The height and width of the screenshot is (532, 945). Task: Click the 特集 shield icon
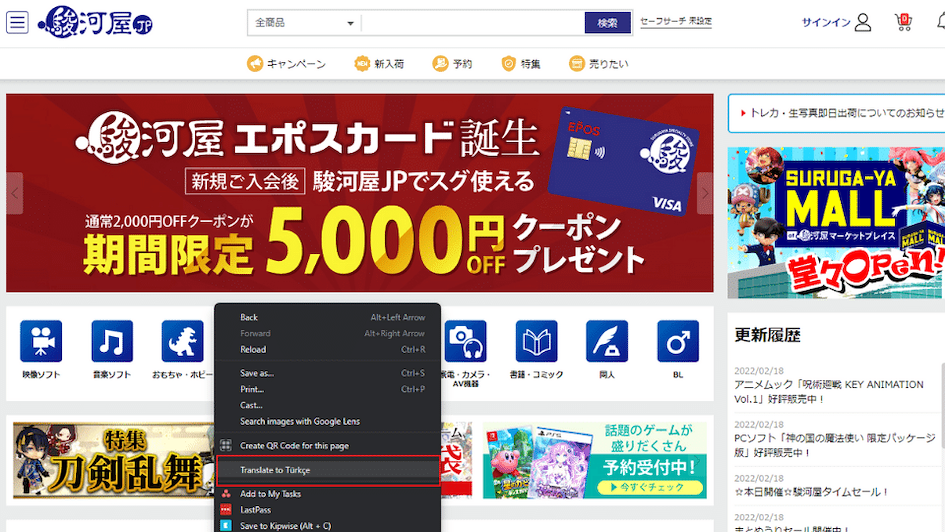coord(509,63)
